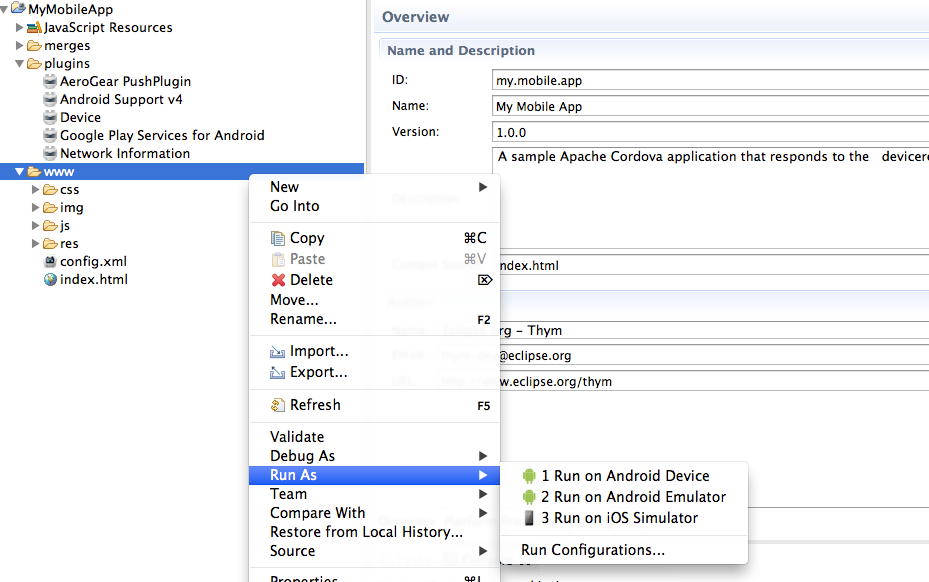Click the Overview page heading
Viewport: 929px width, 582px height.
click(415, 17)
